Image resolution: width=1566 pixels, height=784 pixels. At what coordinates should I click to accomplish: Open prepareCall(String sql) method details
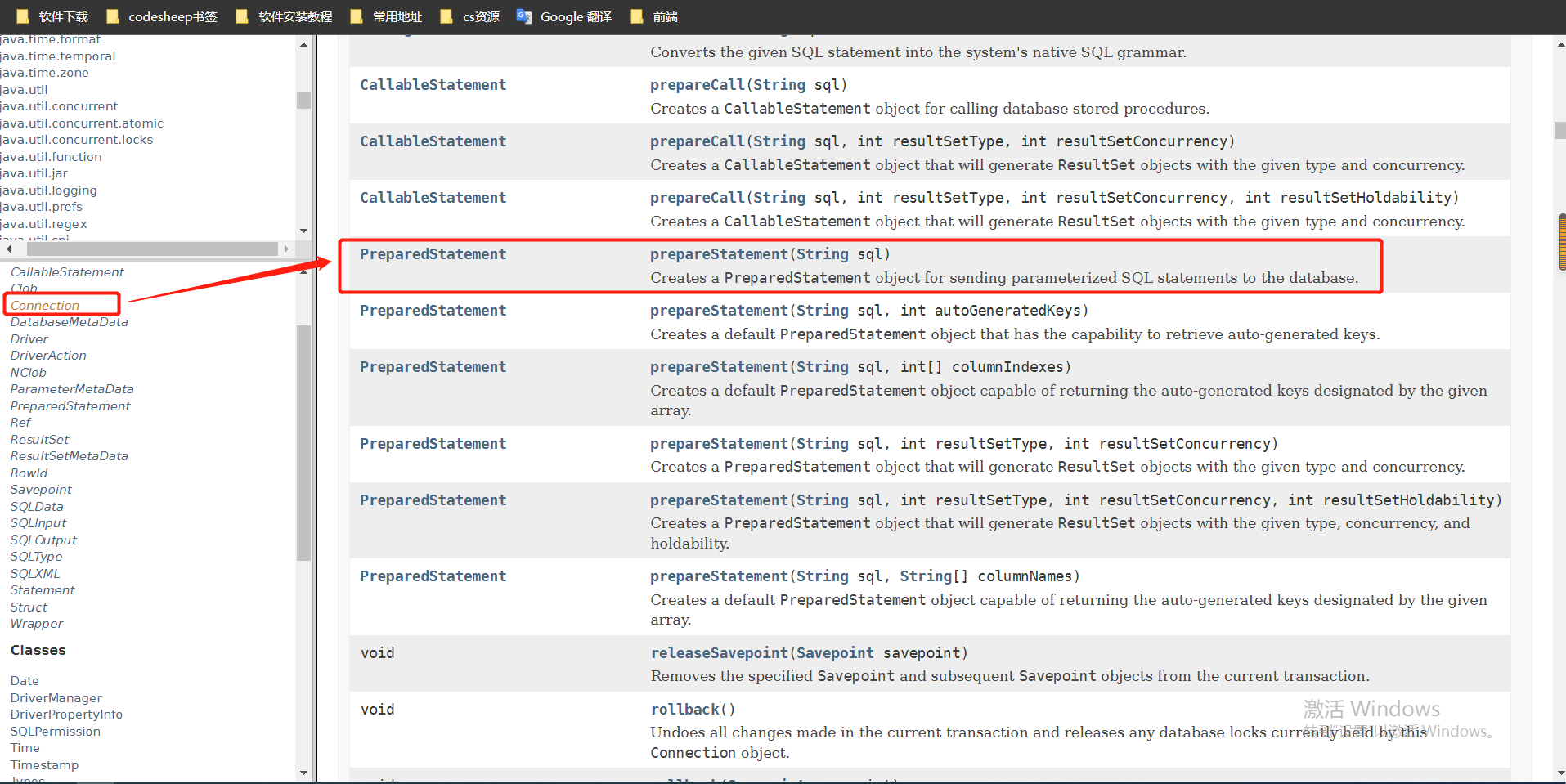(x=697, y=85)
